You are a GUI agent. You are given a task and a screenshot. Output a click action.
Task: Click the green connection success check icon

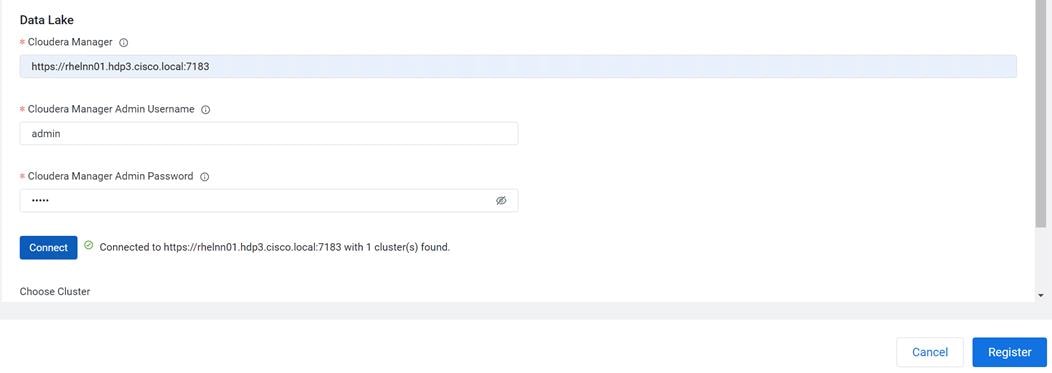tap(89, 246)
